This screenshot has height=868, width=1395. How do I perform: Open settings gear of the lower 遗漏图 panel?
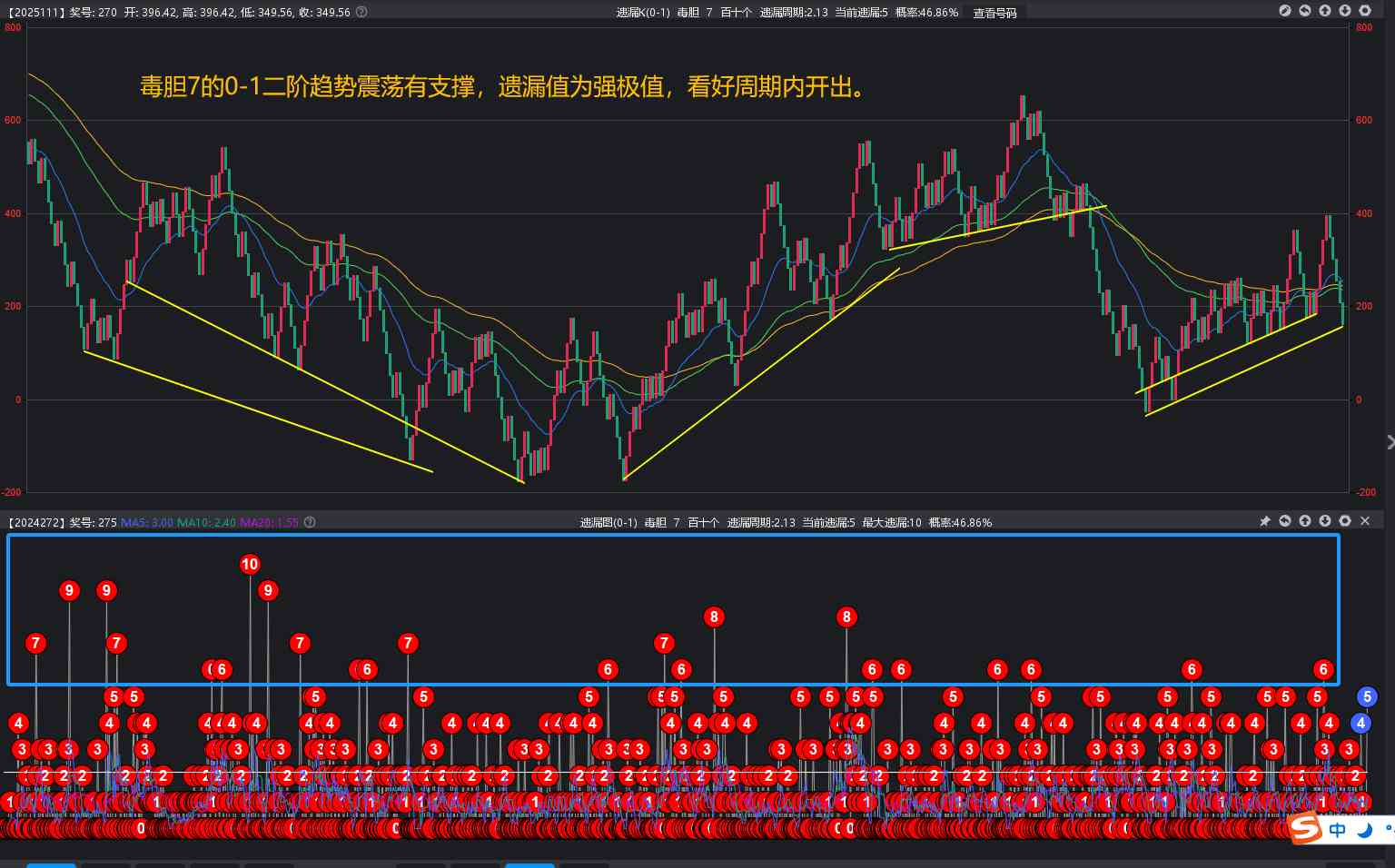1344,521
